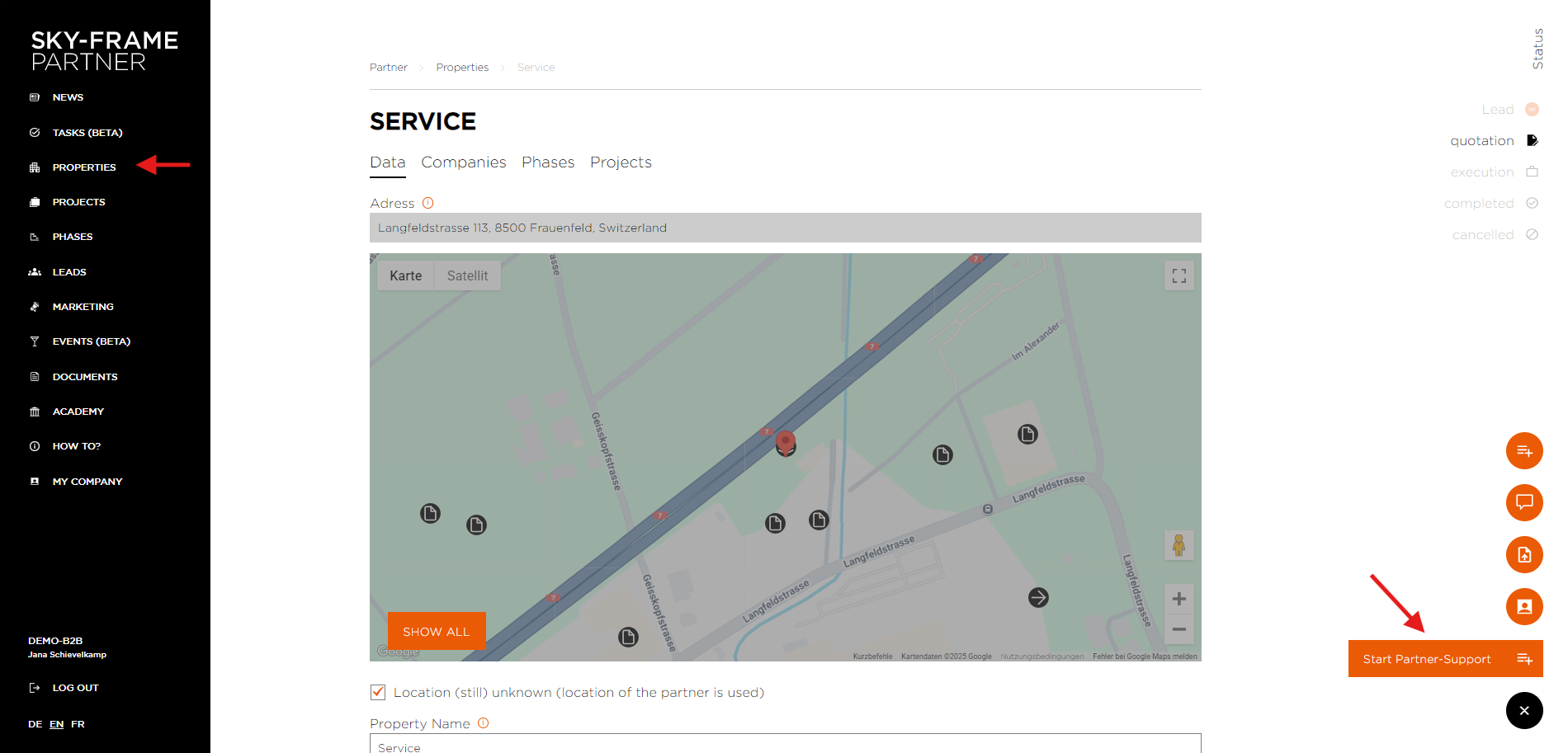Open the chat comment floating button
This screenshot has height=753, width=1568.
(x=1524, y=503)
